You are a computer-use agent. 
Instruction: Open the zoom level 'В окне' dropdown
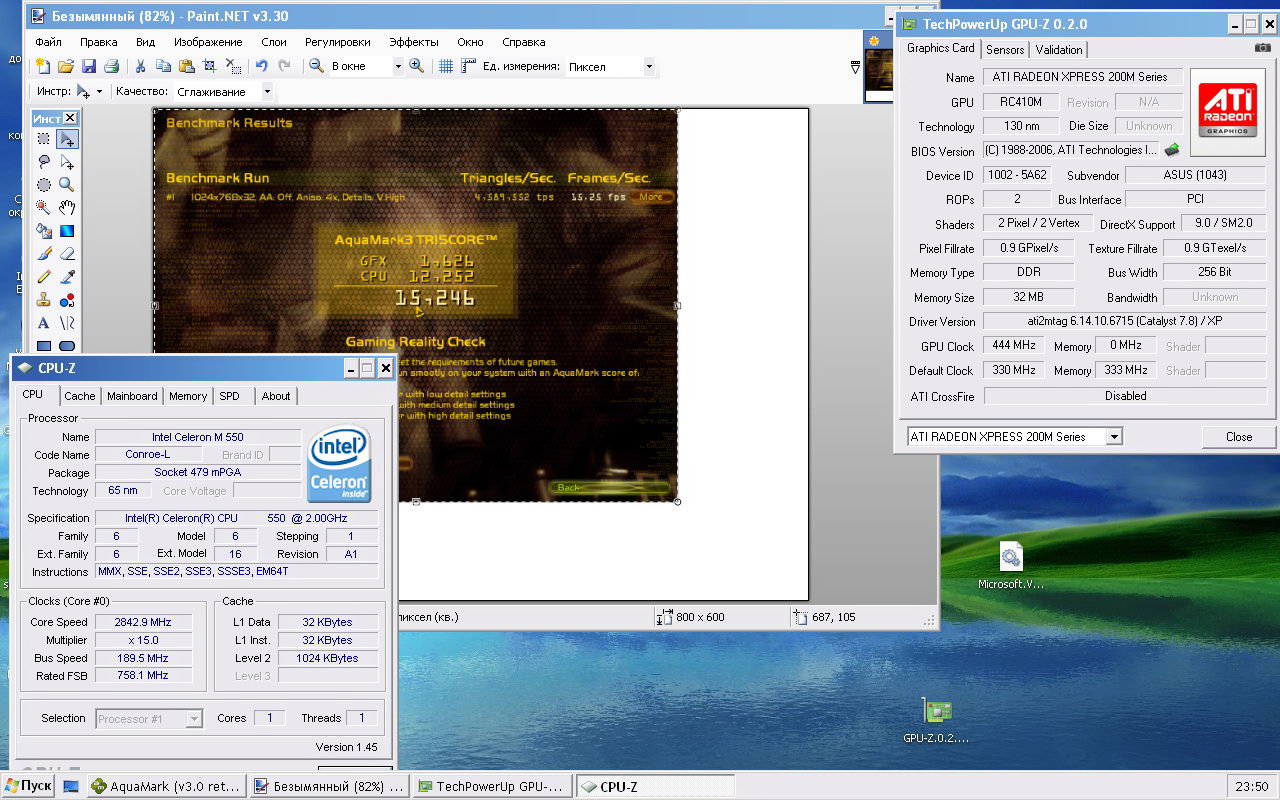click(397, 66)
